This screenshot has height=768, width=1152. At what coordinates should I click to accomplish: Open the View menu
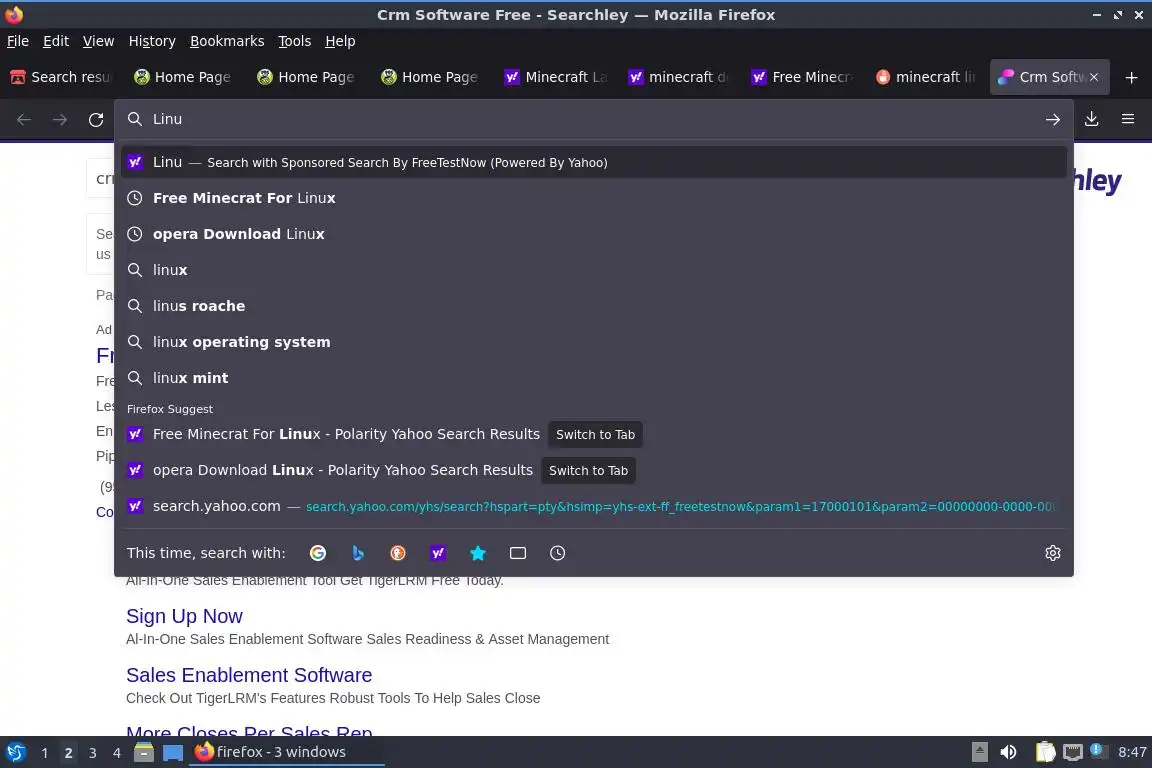pyautogui.click(x=98, y=41)
